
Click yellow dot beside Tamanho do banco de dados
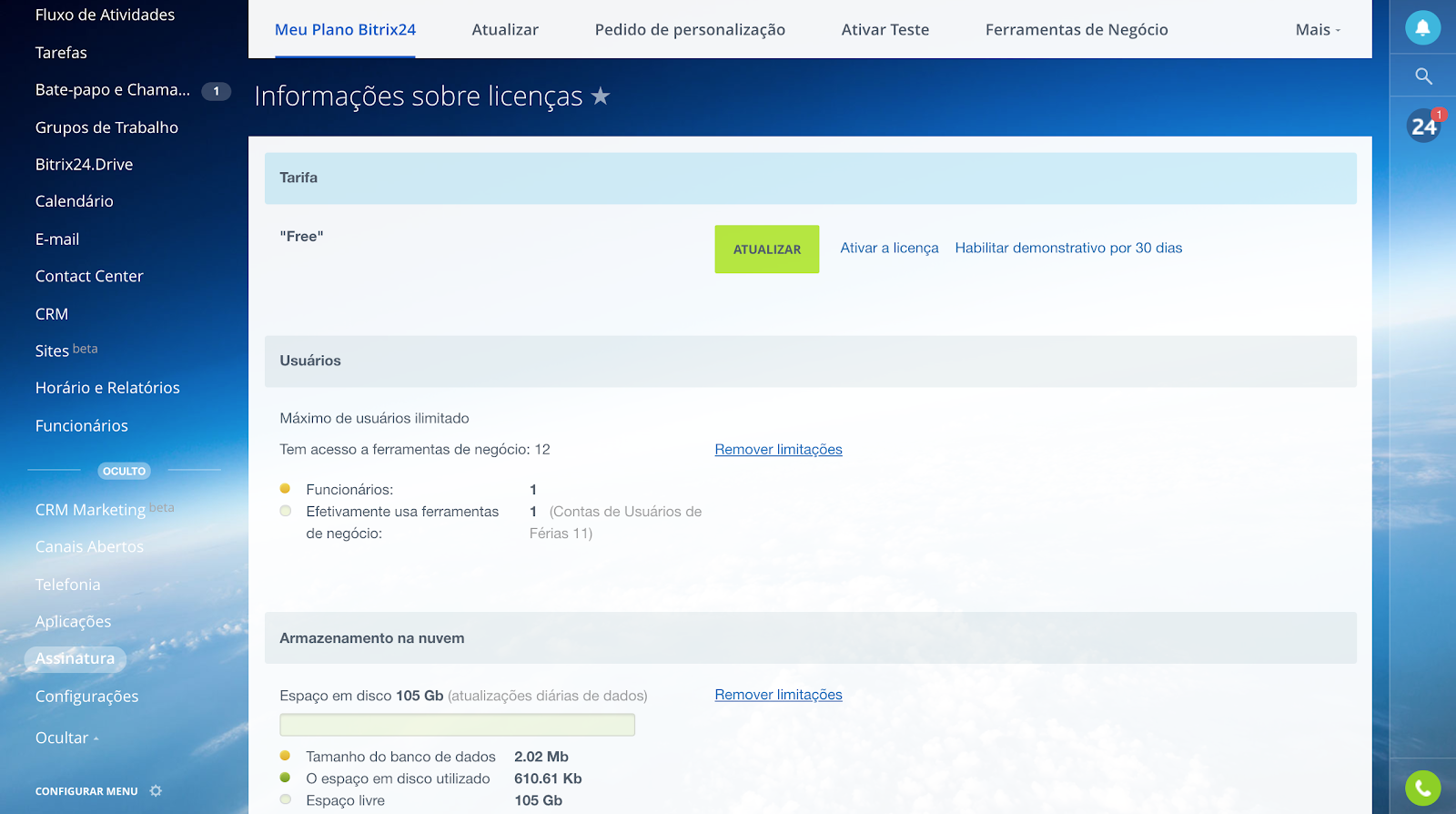tap(285, 756)
